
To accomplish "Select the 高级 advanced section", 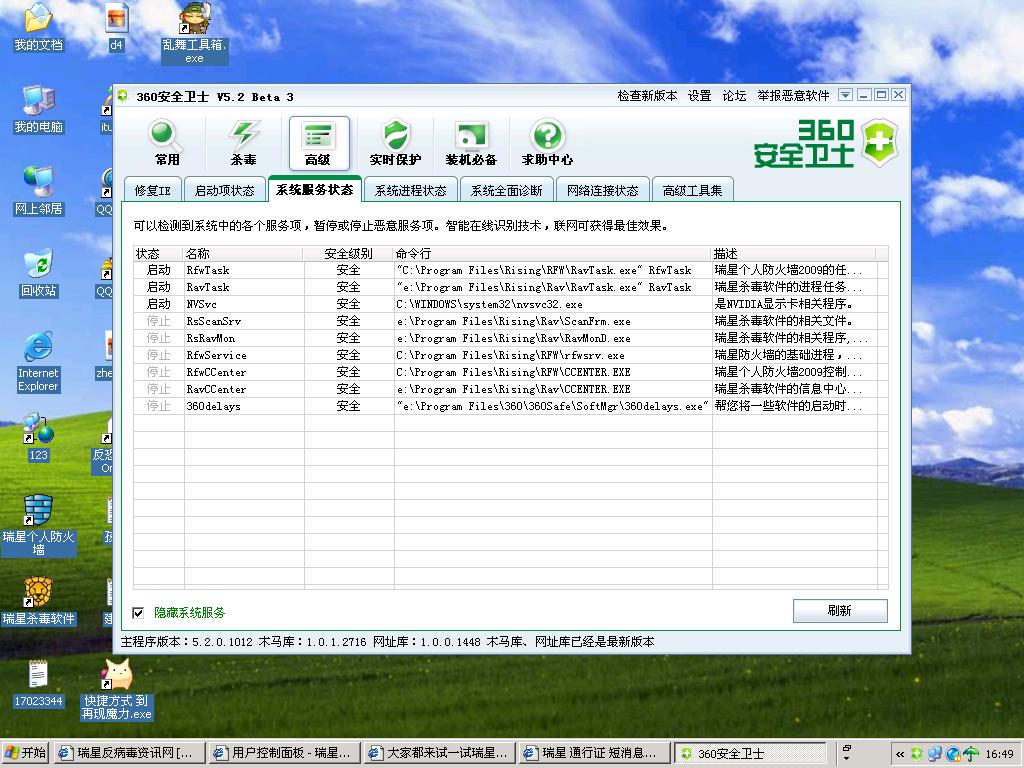I will pos(319,143).
